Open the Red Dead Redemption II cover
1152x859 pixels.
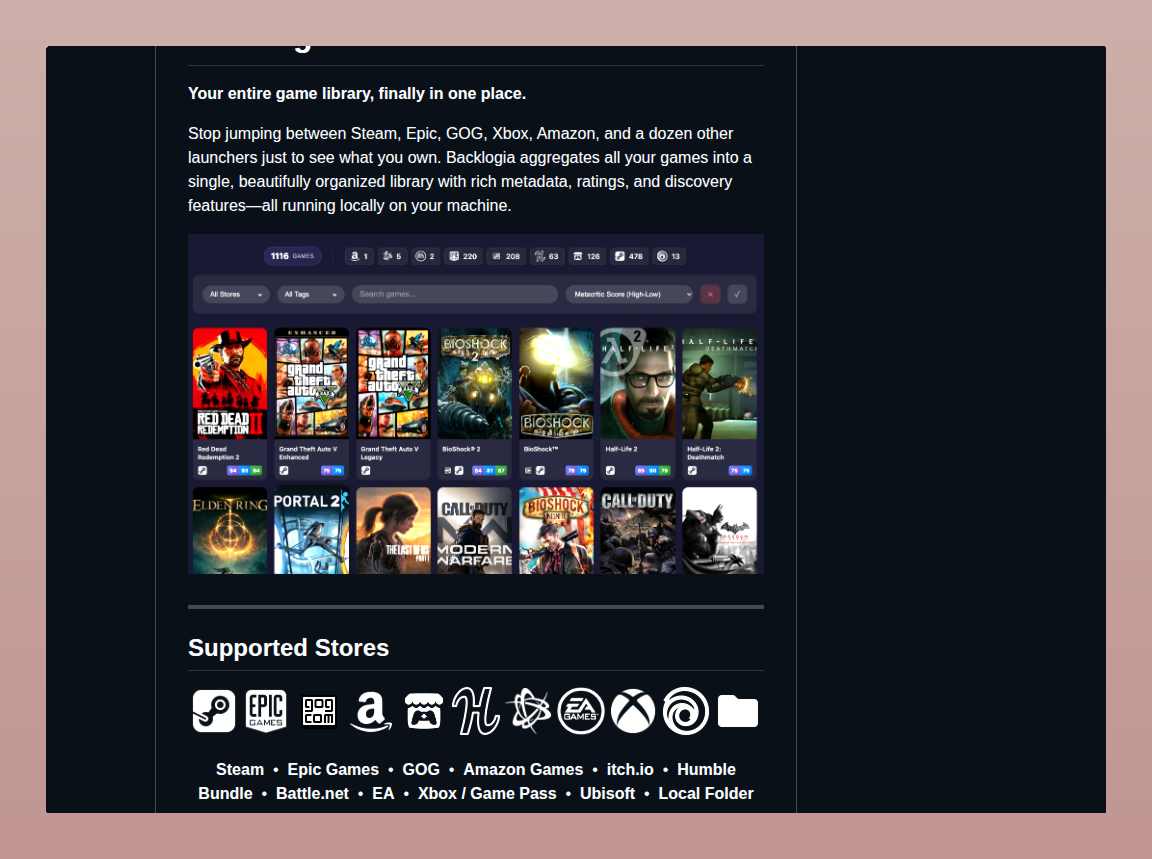pos(230,384)
